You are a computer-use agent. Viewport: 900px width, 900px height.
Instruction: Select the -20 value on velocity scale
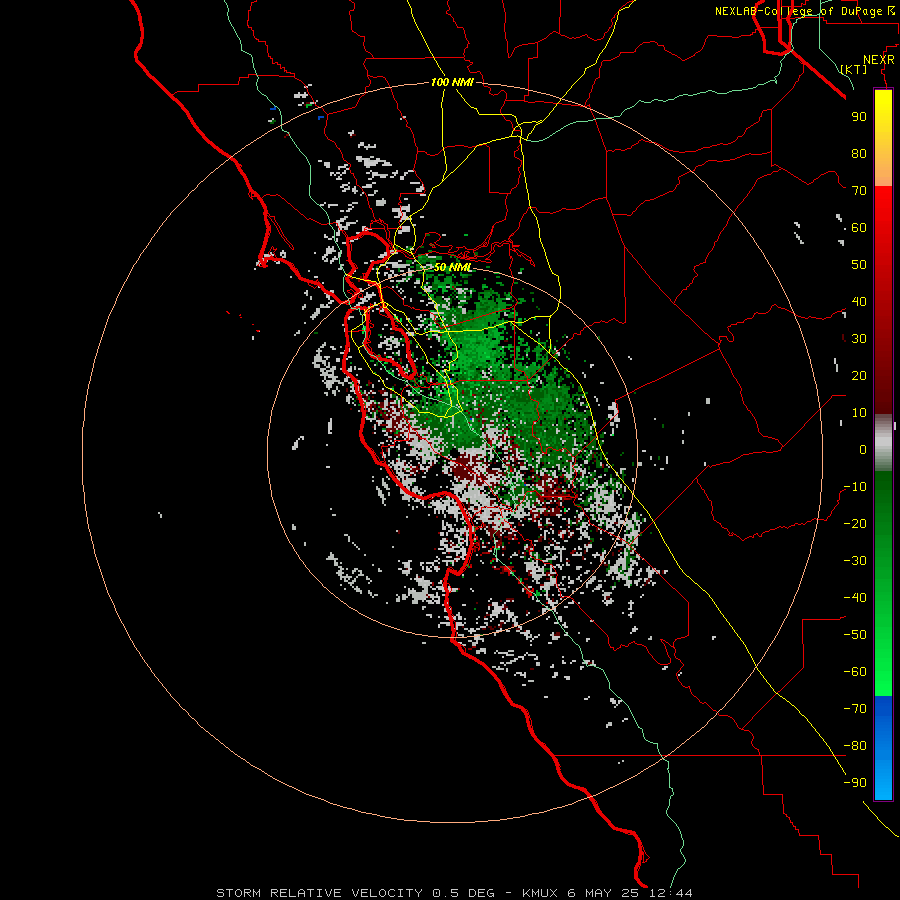[x=855, y=524]
